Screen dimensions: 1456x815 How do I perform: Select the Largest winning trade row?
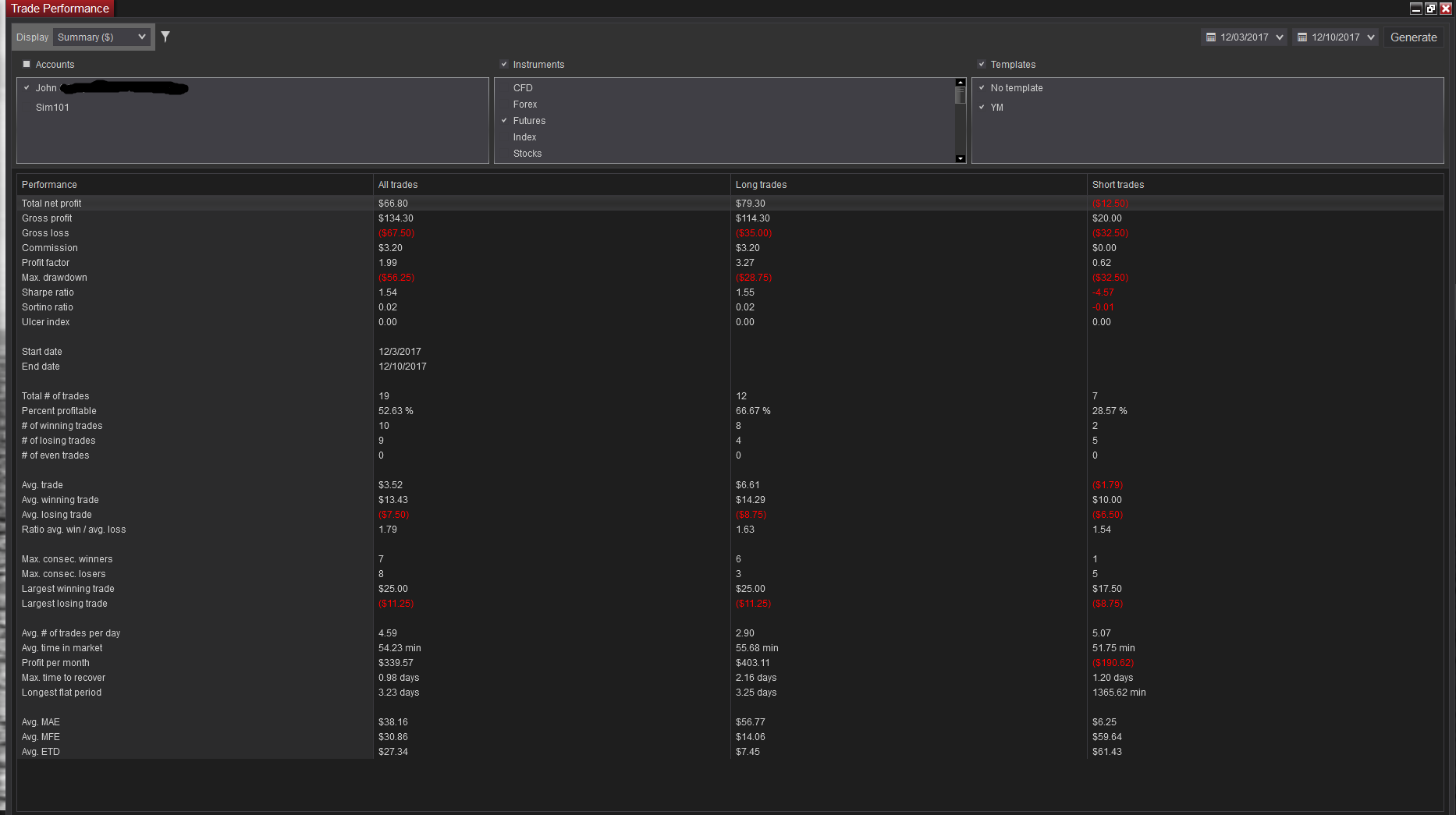pyautogui.click(x=730, y=589)
